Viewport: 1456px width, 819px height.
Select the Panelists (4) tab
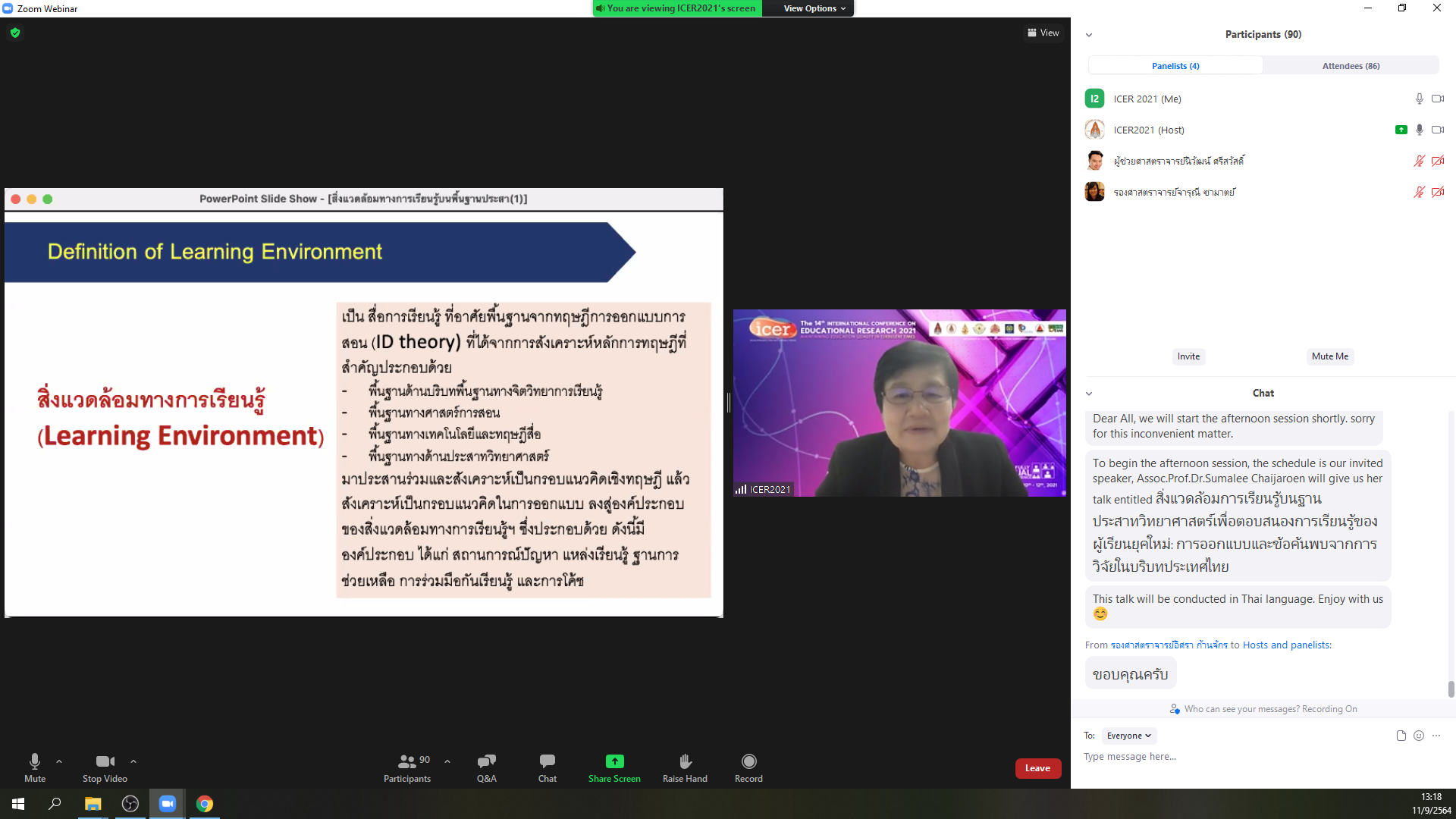tap(1175, 66)
